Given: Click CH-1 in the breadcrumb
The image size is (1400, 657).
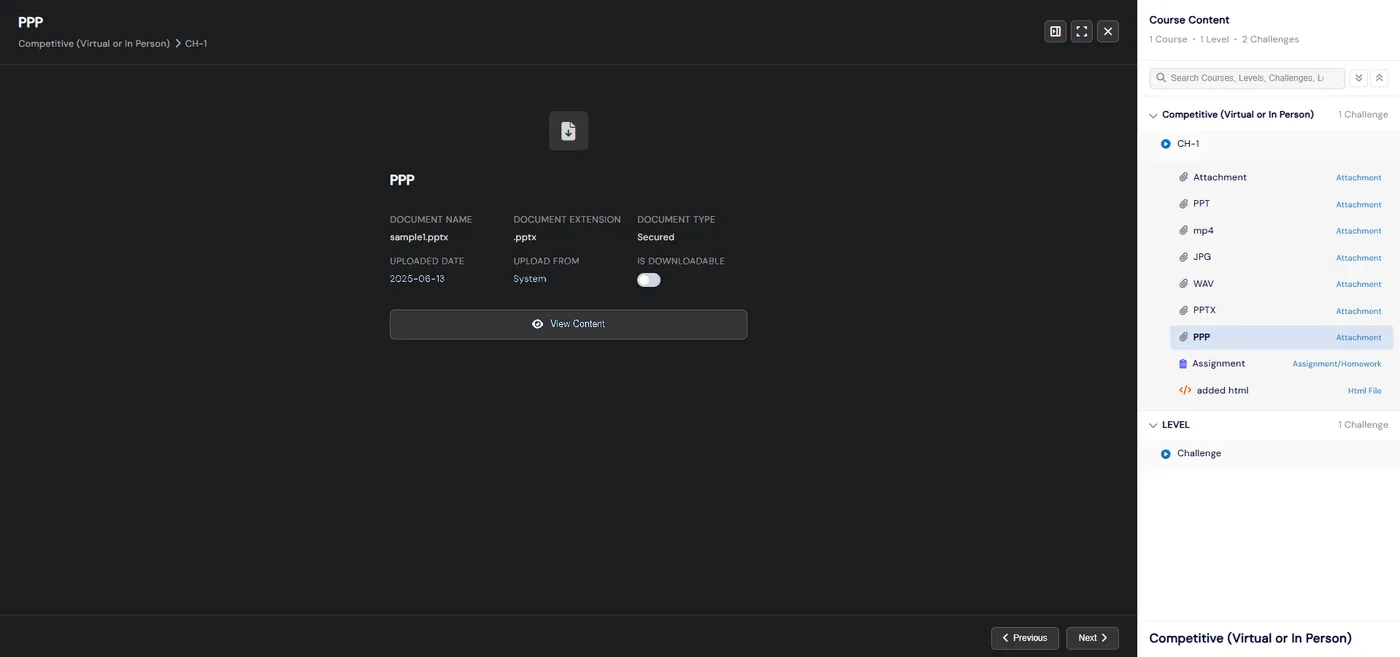Looking at the screenshot, I should click(x=196, y=44).
